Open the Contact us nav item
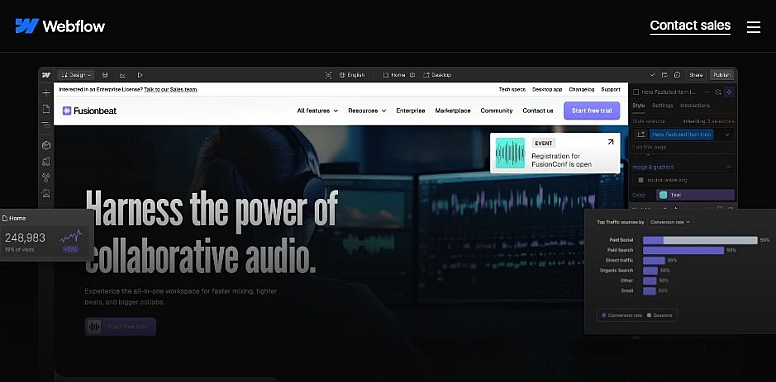The height and width of the screenshot is (382, 776). pyautogui.click(x=538, y=111)
